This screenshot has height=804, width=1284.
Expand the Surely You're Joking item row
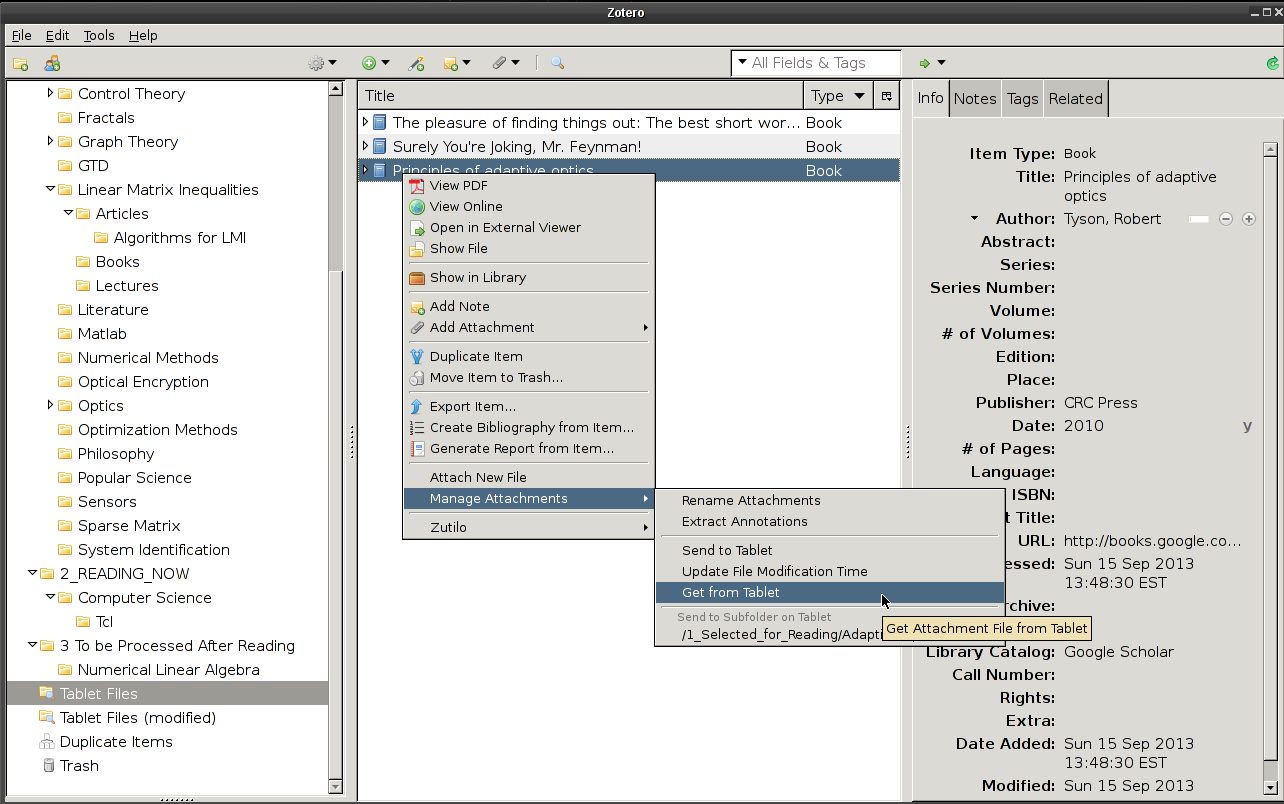click(365, 147)
